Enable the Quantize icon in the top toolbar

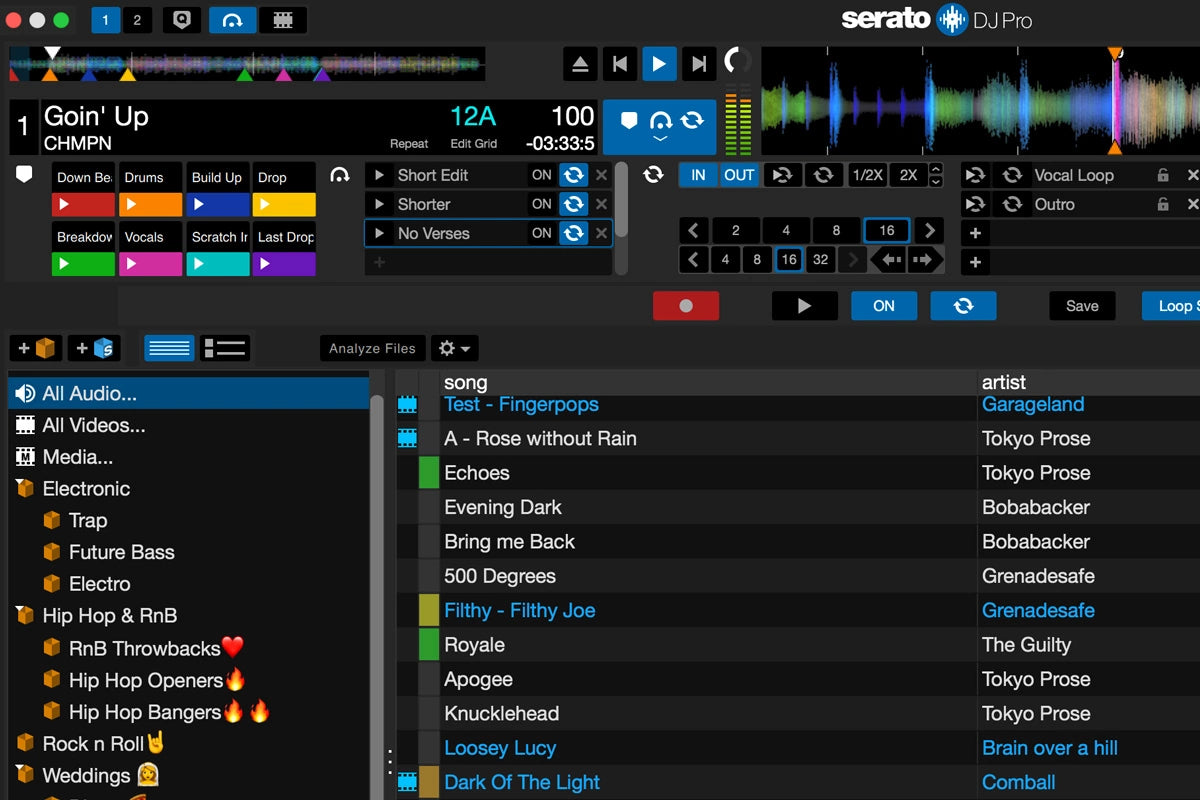click(181, 20)
